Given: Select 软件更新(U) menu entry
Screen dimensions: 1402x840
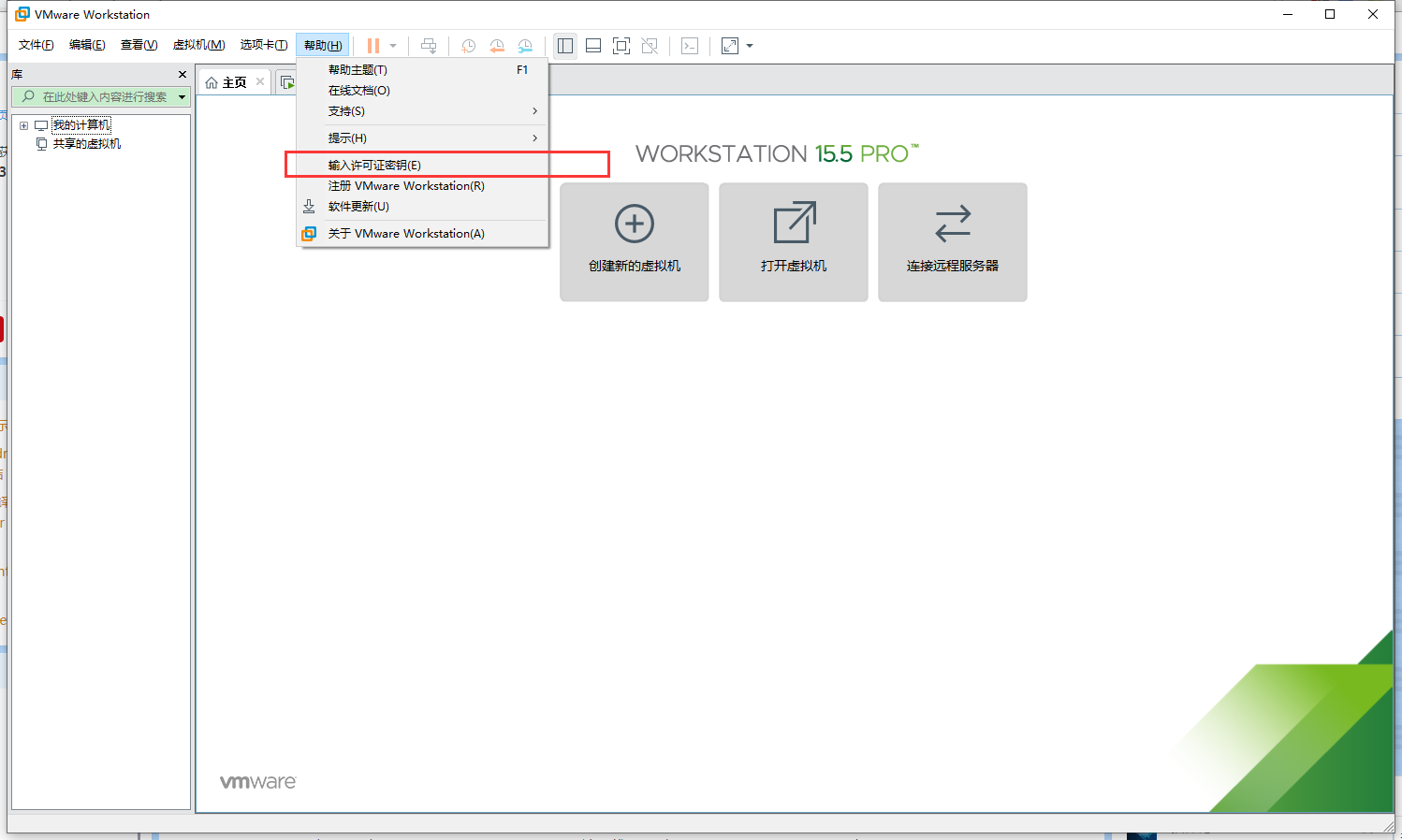Looking at the screenshot, I should tap(422, 207).
